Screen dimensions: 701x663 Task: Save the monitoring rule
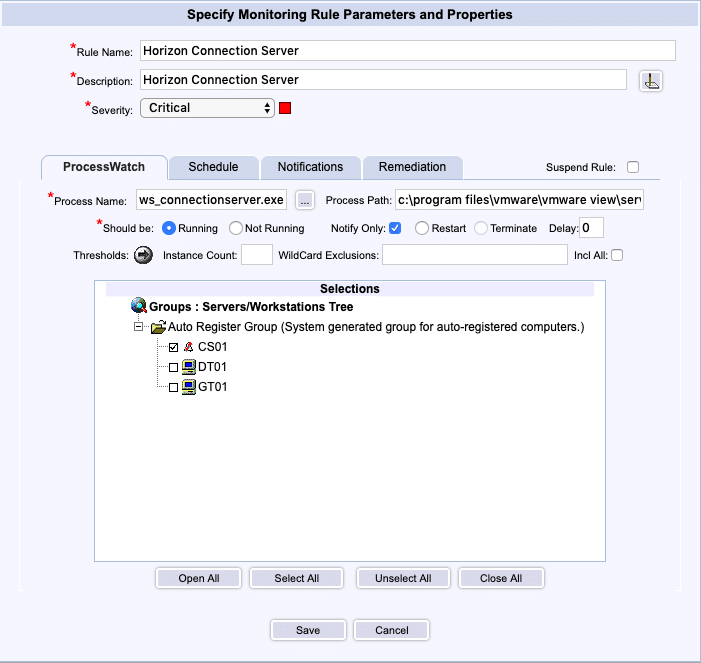[308, 630]
